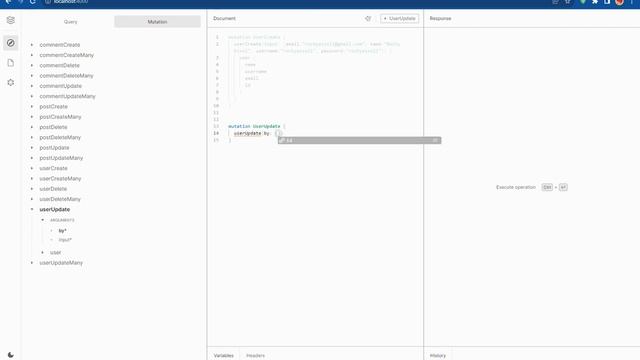
Task: Pick the autocomplete suggestion in popup
Action: pos(359,140)
